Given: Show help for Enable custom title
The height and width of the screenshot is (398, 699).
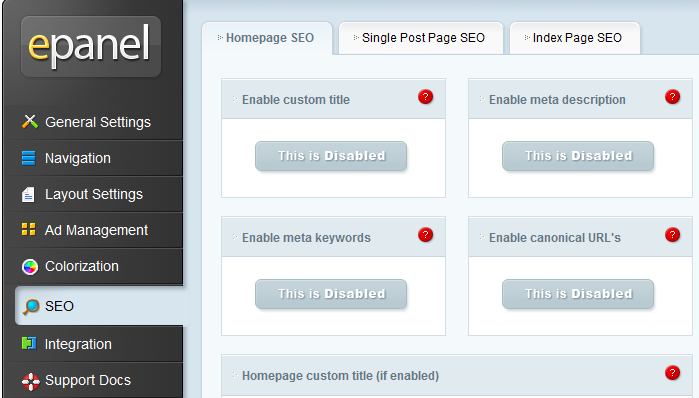Looking at the screenshot, I should [x=425, y=97].
